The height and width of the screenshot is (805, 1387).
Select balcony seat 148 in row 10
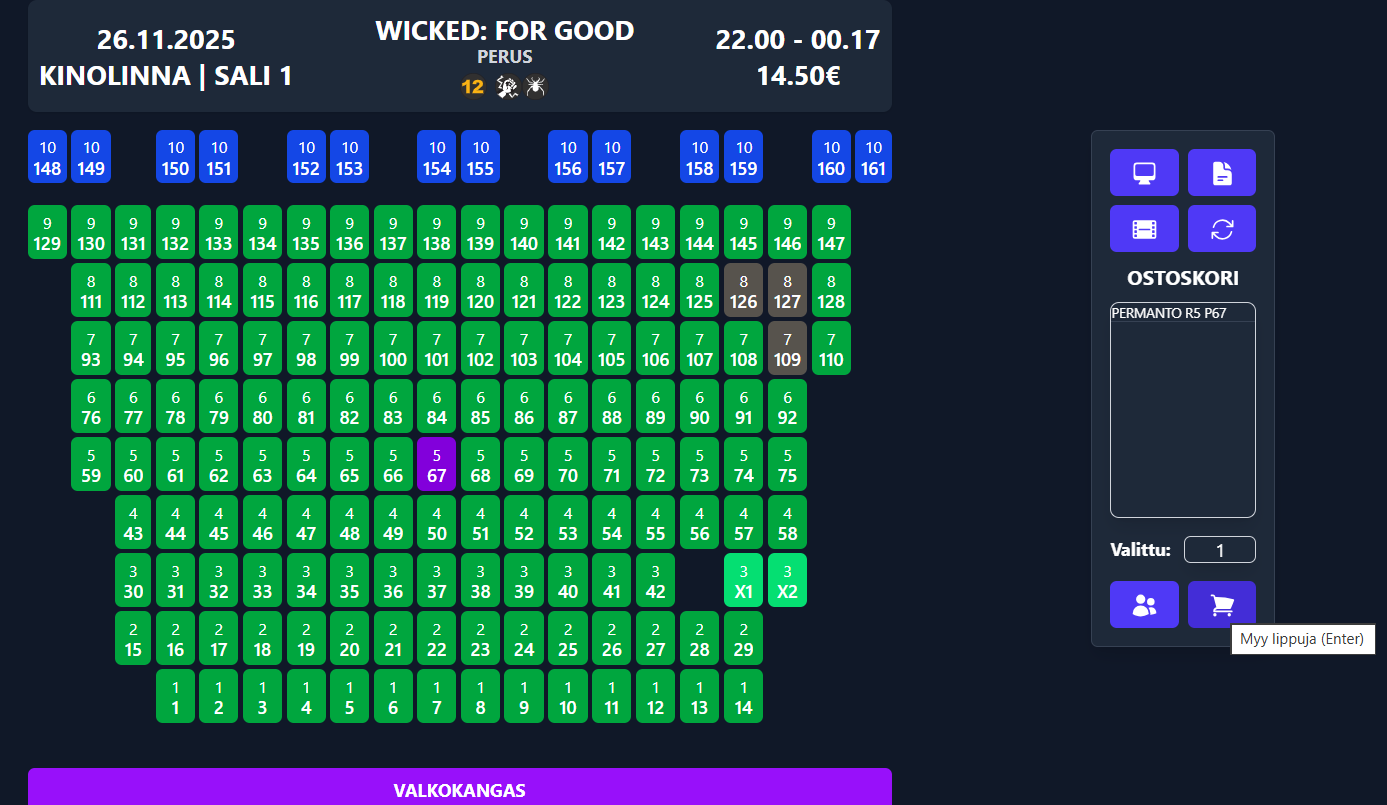pyautogui.click(x=47, y=157)
